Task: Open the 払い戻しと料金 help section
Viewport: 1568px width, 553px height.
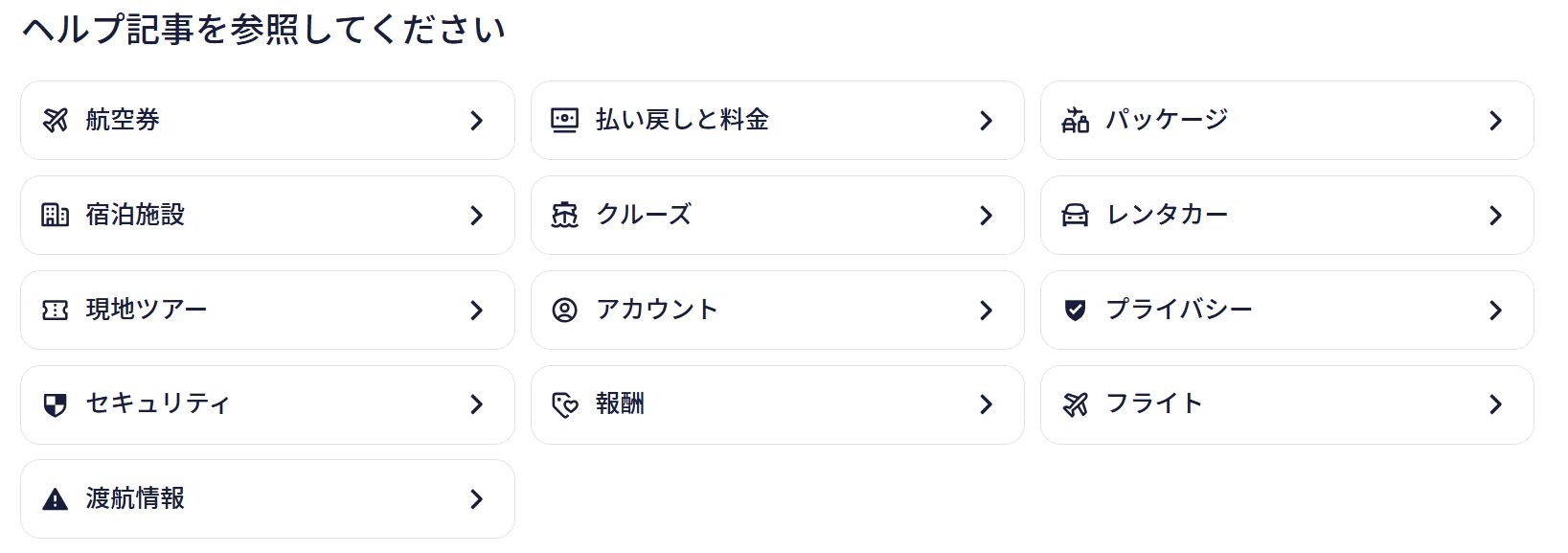Action: pos(986,120)
